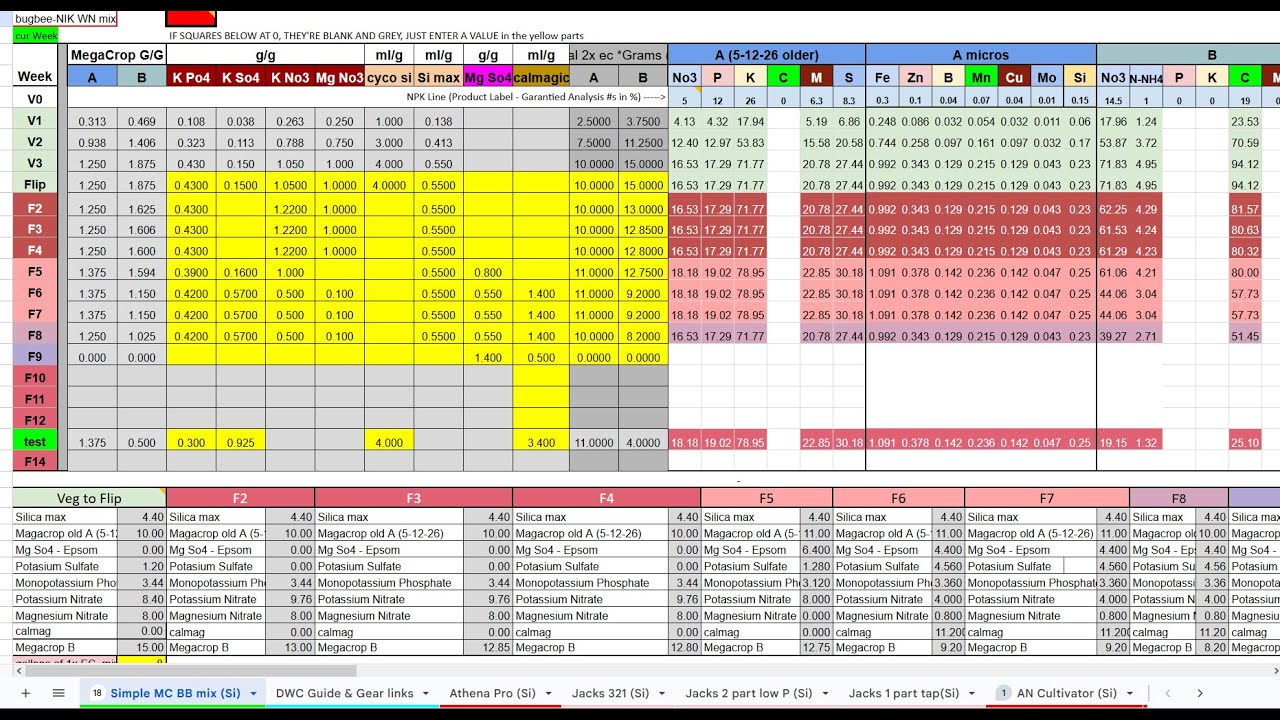
Task: Select the 'V0' week label
Action: coord(35,98)
